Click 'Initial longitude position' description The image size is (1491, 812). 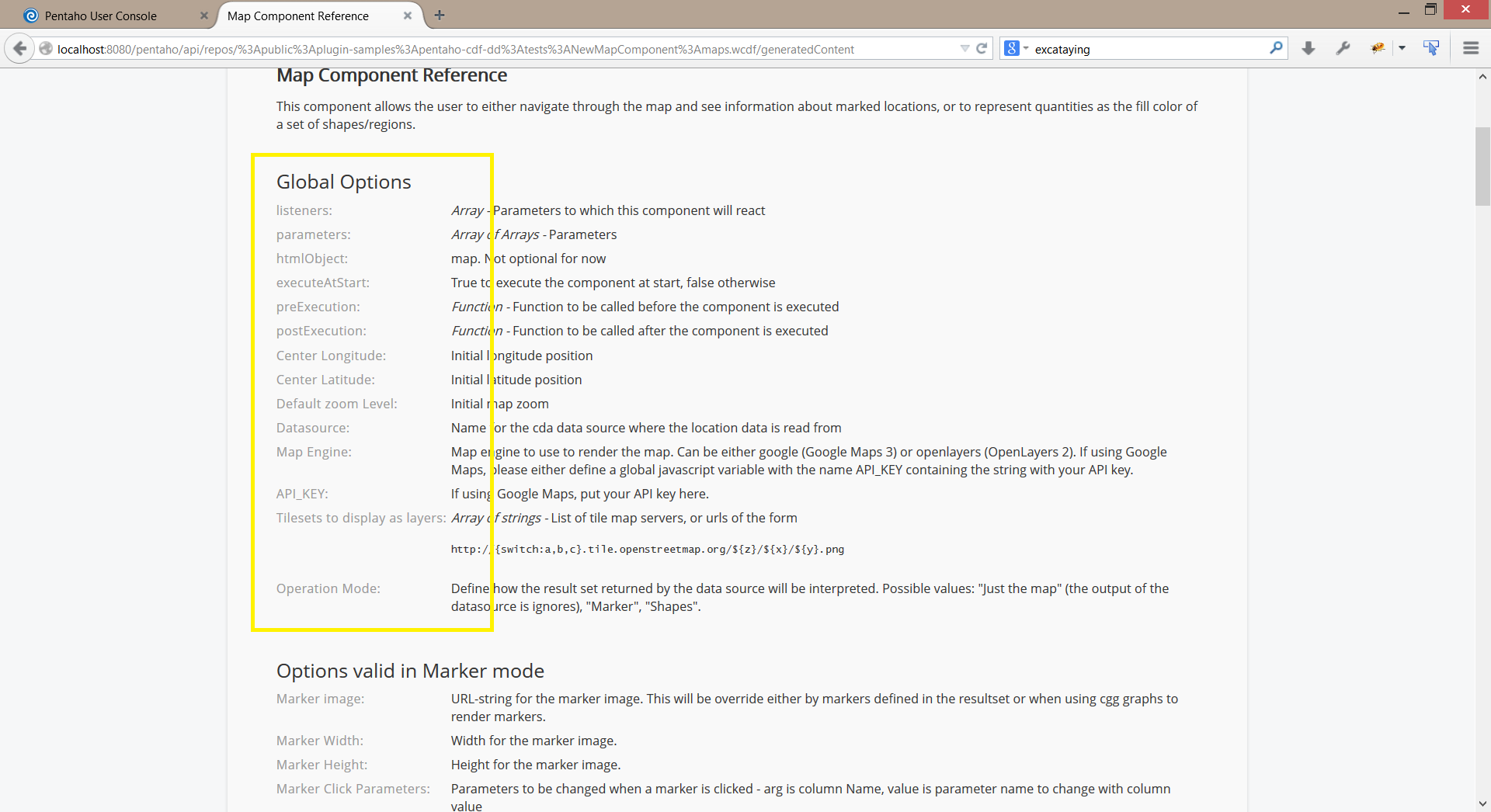pyautogui.click(x=522, y=356)
